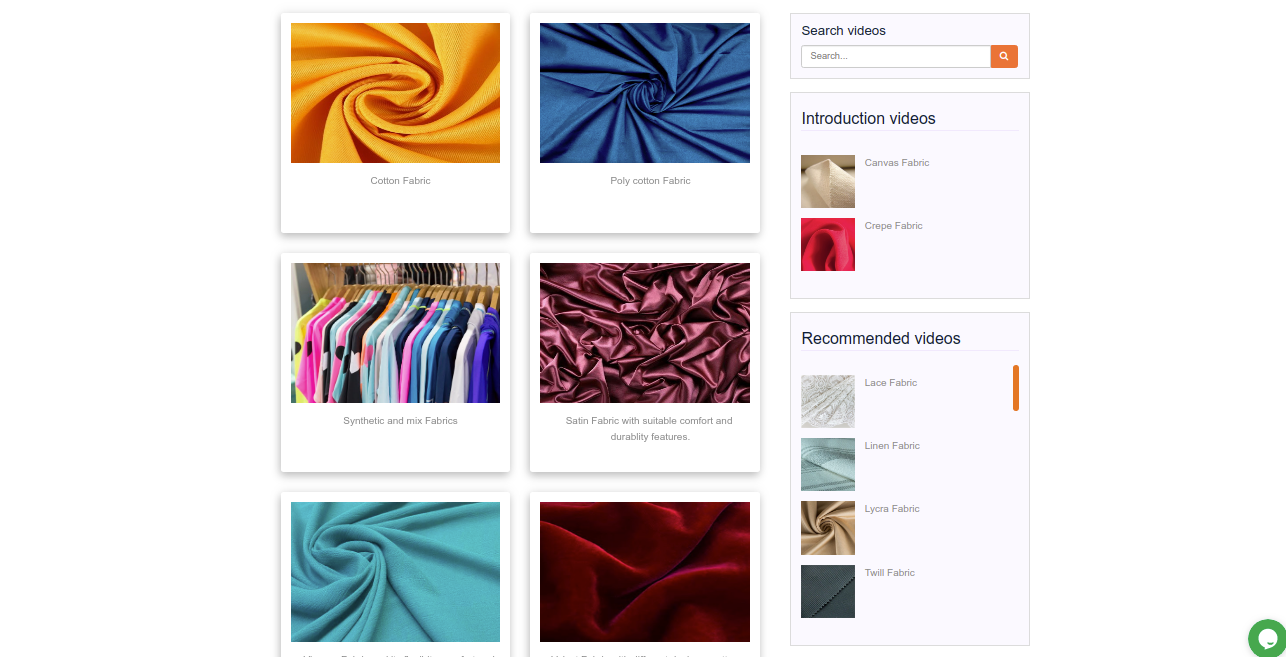Open the colorful clothes rack thumbnail
The height and width of the screenshot is (657, 1286).
pos(395,333)
